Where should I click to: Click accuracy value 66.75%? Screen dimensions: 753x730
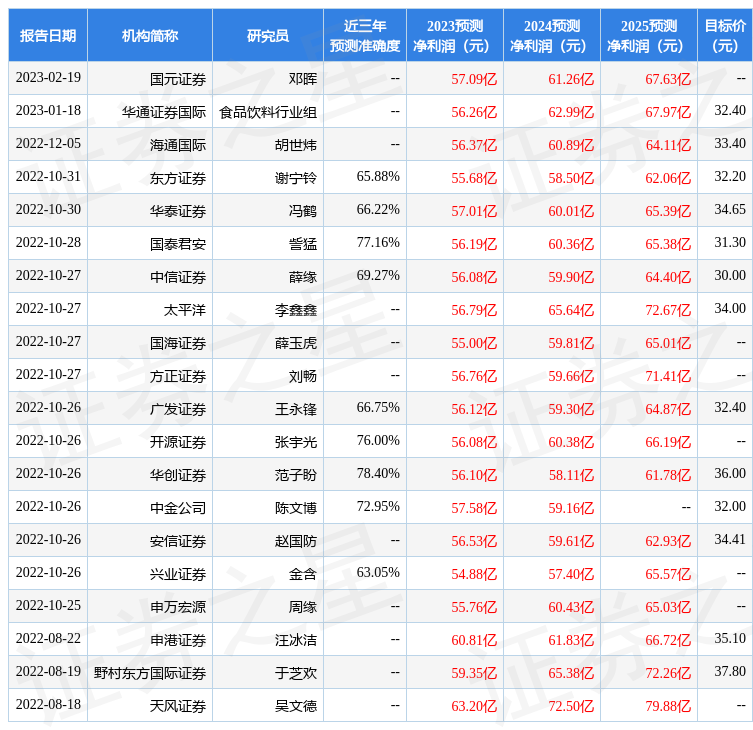click(378, 408)
